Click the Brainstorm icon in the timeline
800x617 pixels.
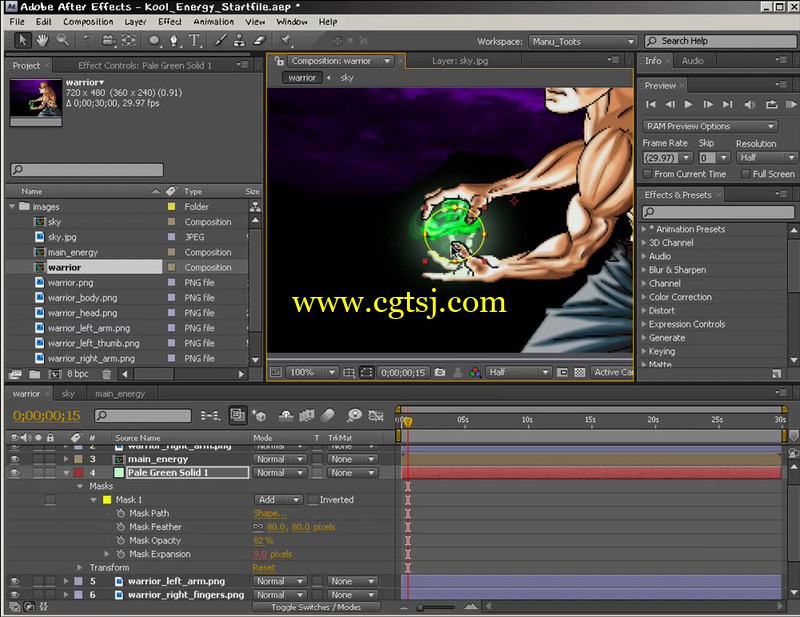coord(354,416)
